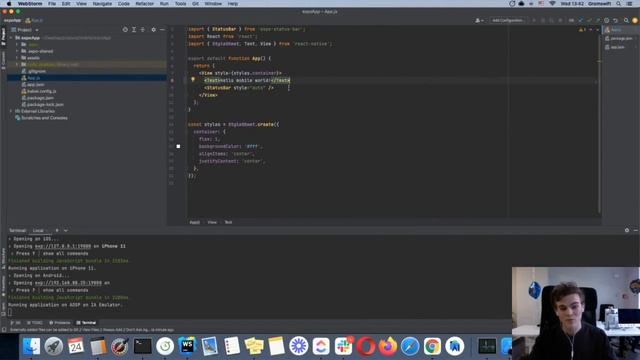640x360 pixels.
Task: Click the View breadcrumb below editor
Action: click(212, 222)
